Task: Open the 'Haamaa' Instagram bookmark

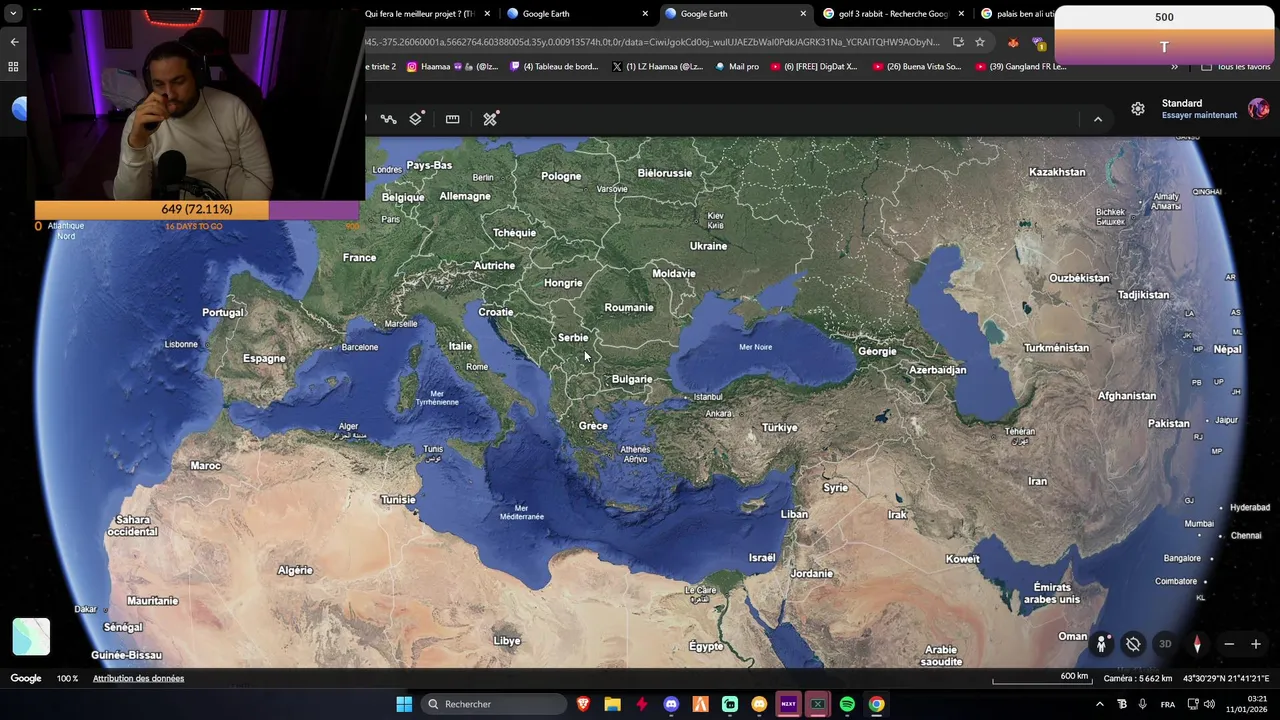Action: click(452, 67)
